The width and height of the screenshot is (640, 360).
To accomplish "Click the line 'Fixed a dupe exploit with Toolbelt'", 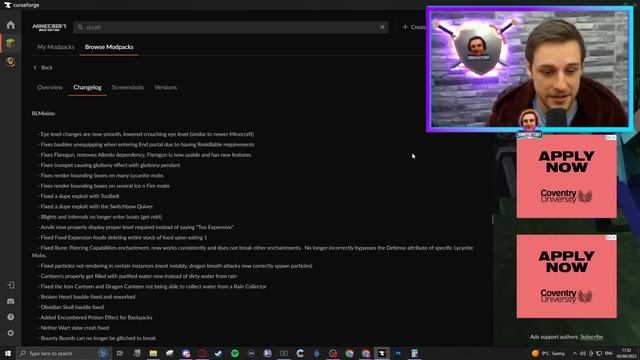I will 78,196.
